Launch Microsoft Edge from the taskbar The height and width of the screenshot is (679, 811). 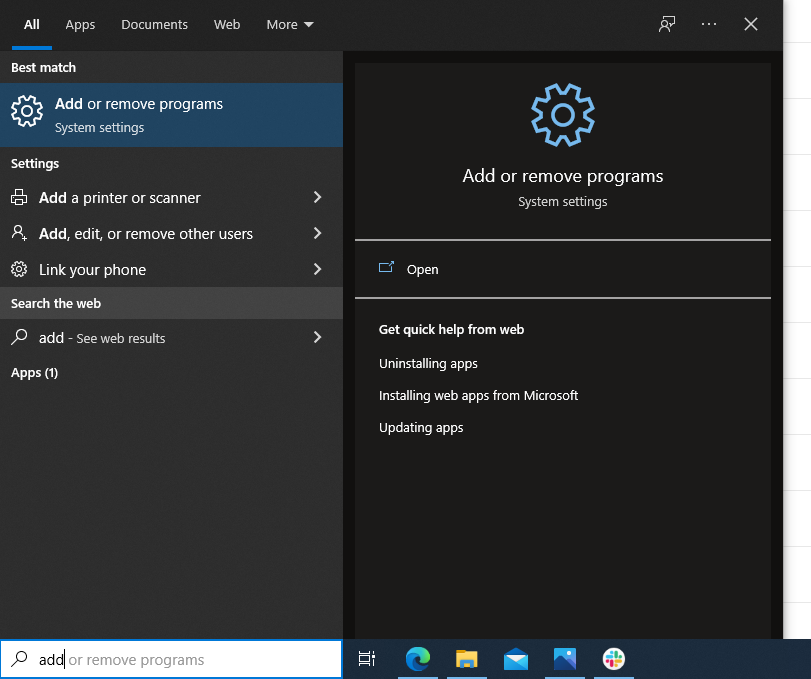(418, 660)
